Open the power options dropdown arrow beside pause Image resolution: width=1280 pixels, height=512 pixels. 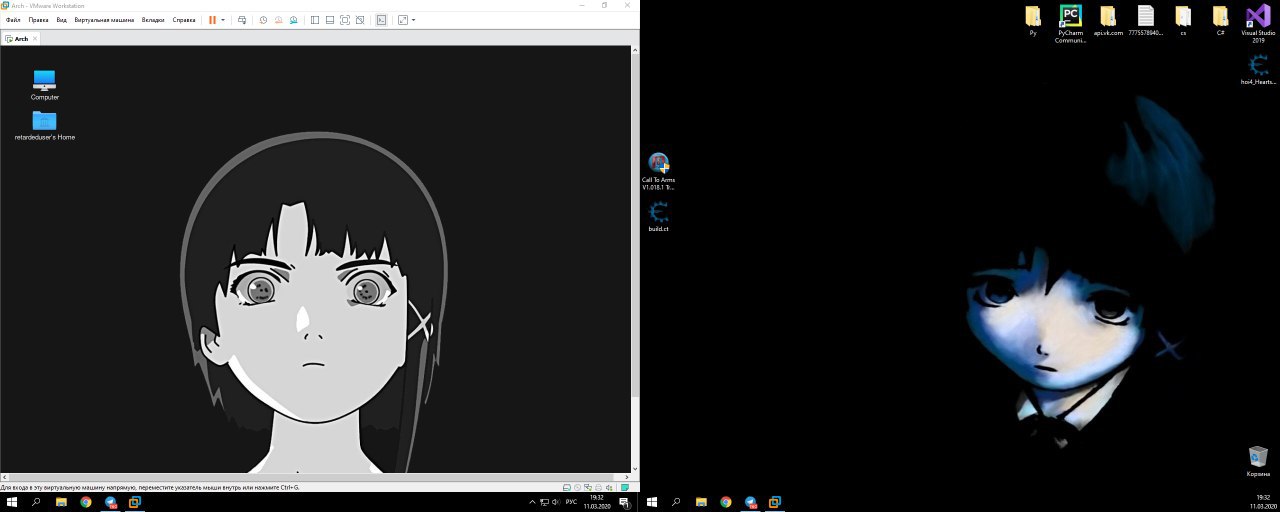[x=223, y=20]
